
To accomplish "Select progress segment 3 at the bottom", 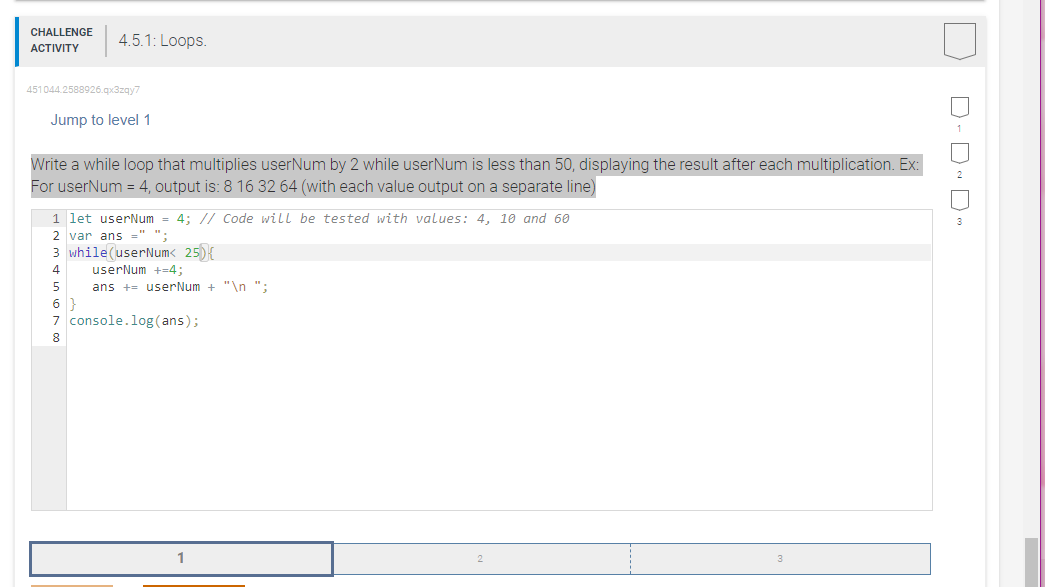I will [x=780, y=558].
